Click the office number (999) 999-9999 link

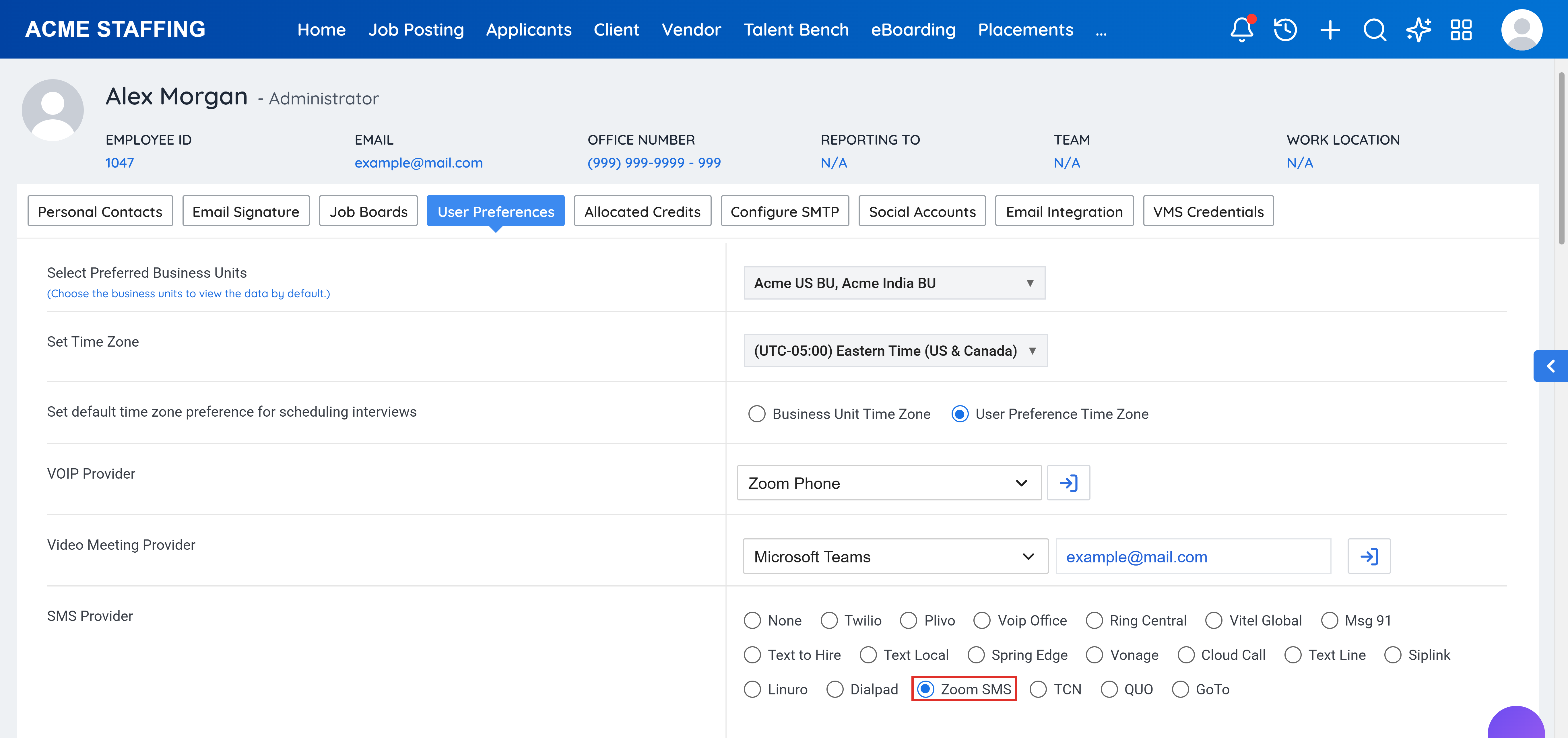click(x=654, y=163)
